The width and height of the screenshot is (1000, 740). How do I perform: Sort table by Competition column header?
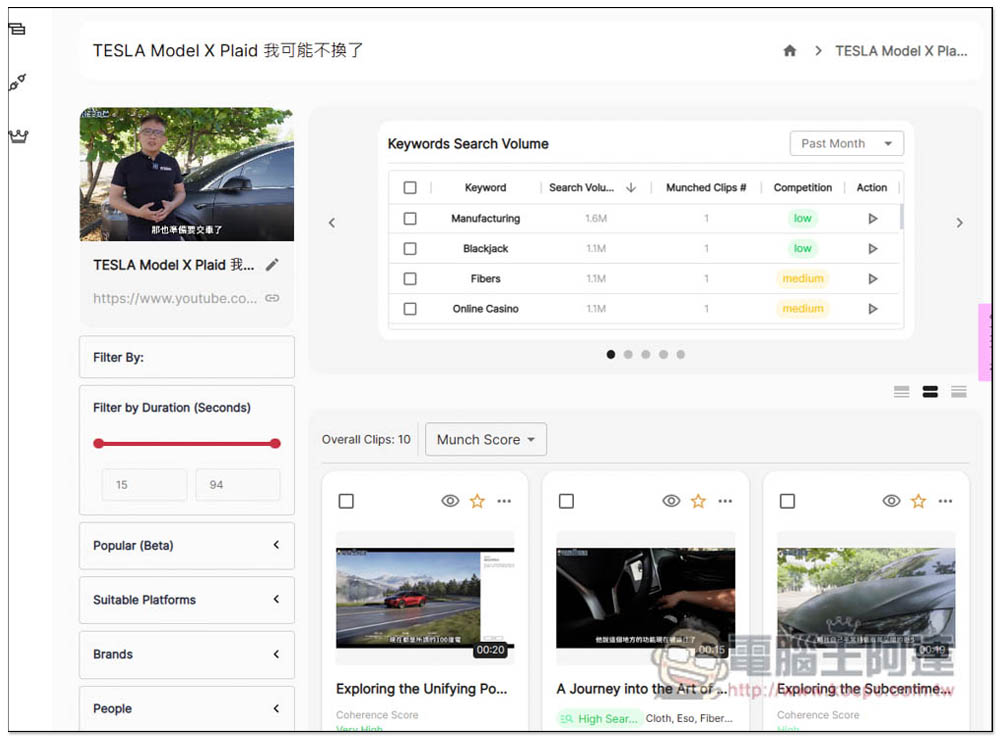802,188
